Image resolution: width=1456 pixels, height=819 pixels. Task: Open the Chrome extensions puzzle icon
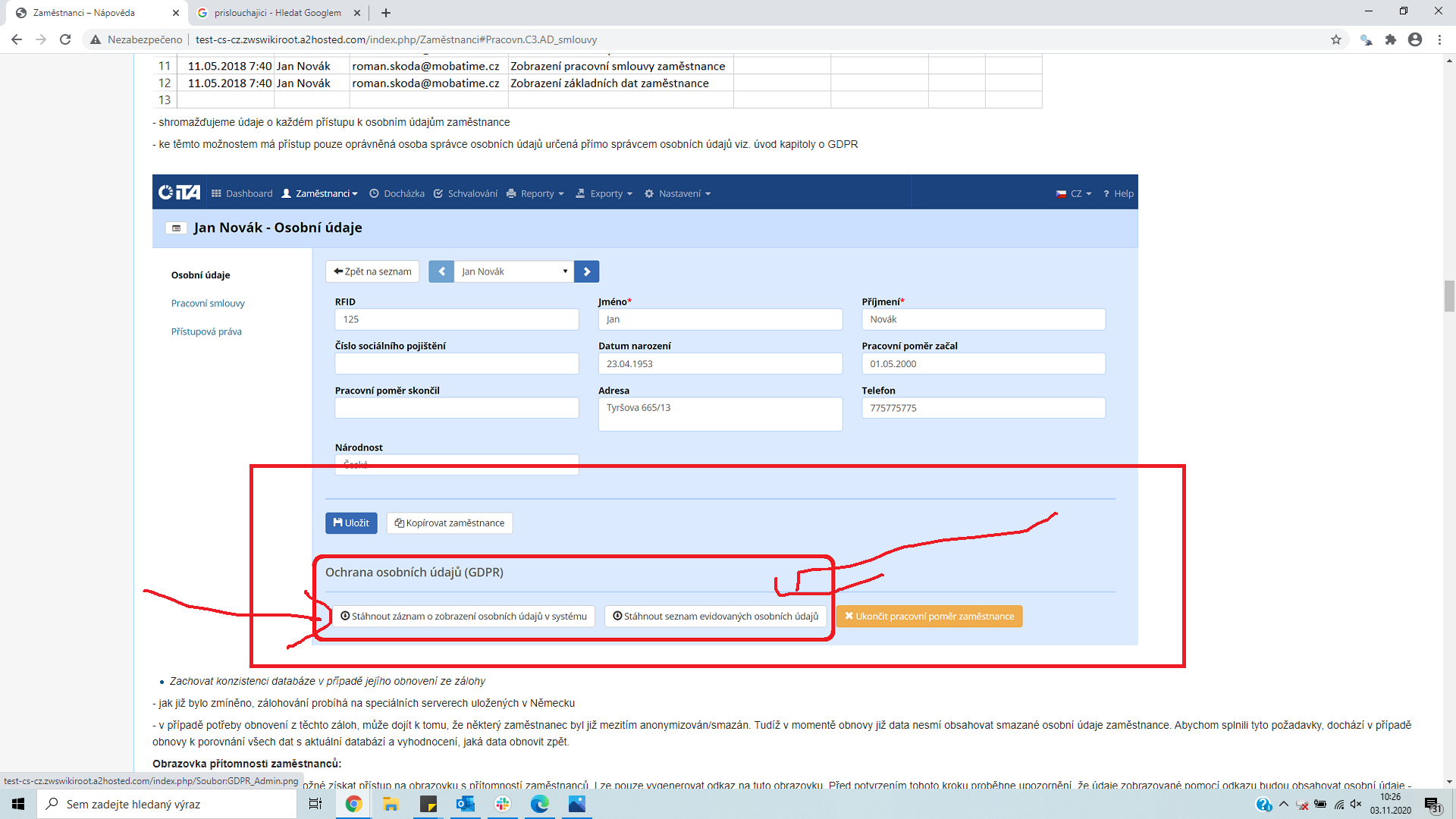(1390, 39)
